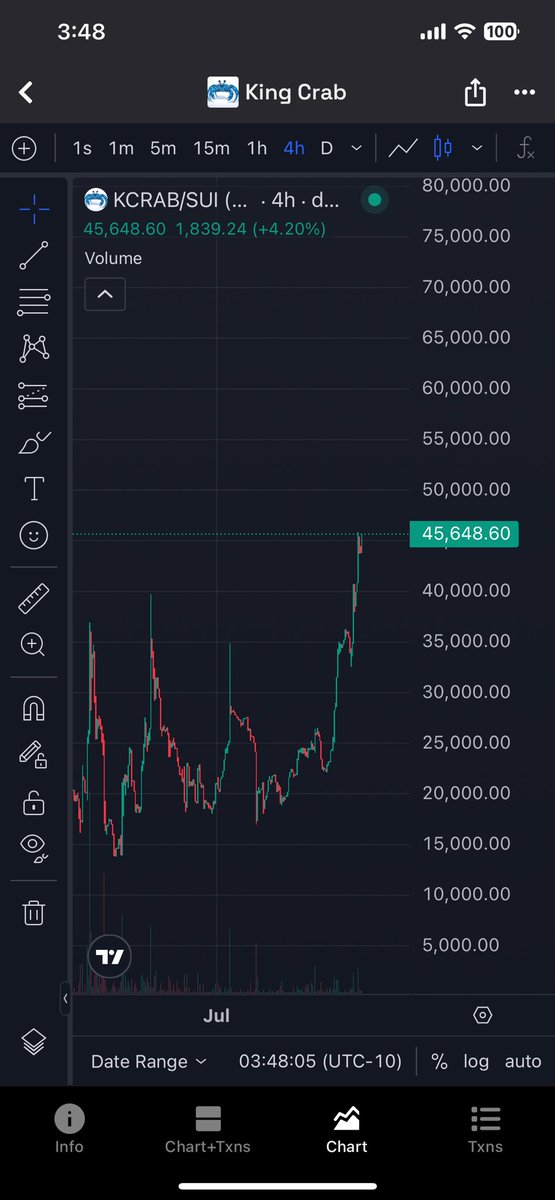Viewport: 555px width, 1200px height.
Task: Switch to line chart style
Action: [403, 149]
